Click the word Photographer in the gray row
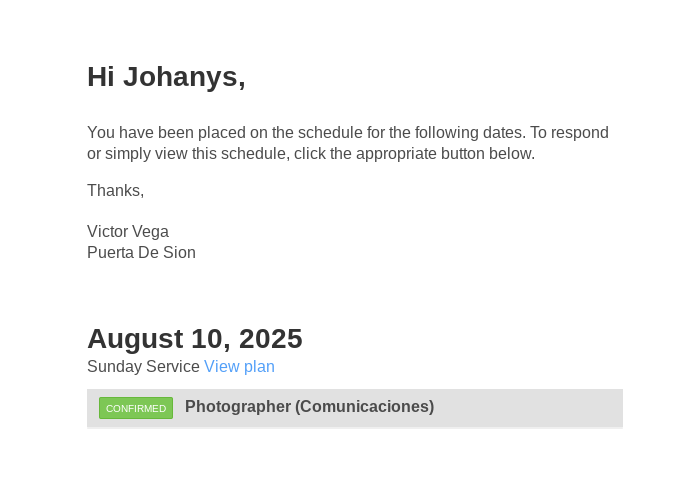This screenshot has height=488, width=685. coord(238,407)
